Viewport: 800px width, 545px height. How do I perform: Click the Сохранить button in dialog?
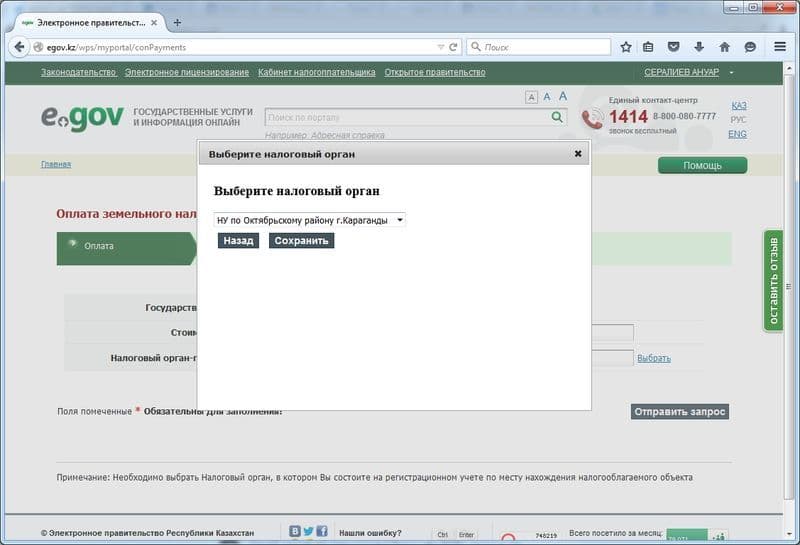click(302, 241)
